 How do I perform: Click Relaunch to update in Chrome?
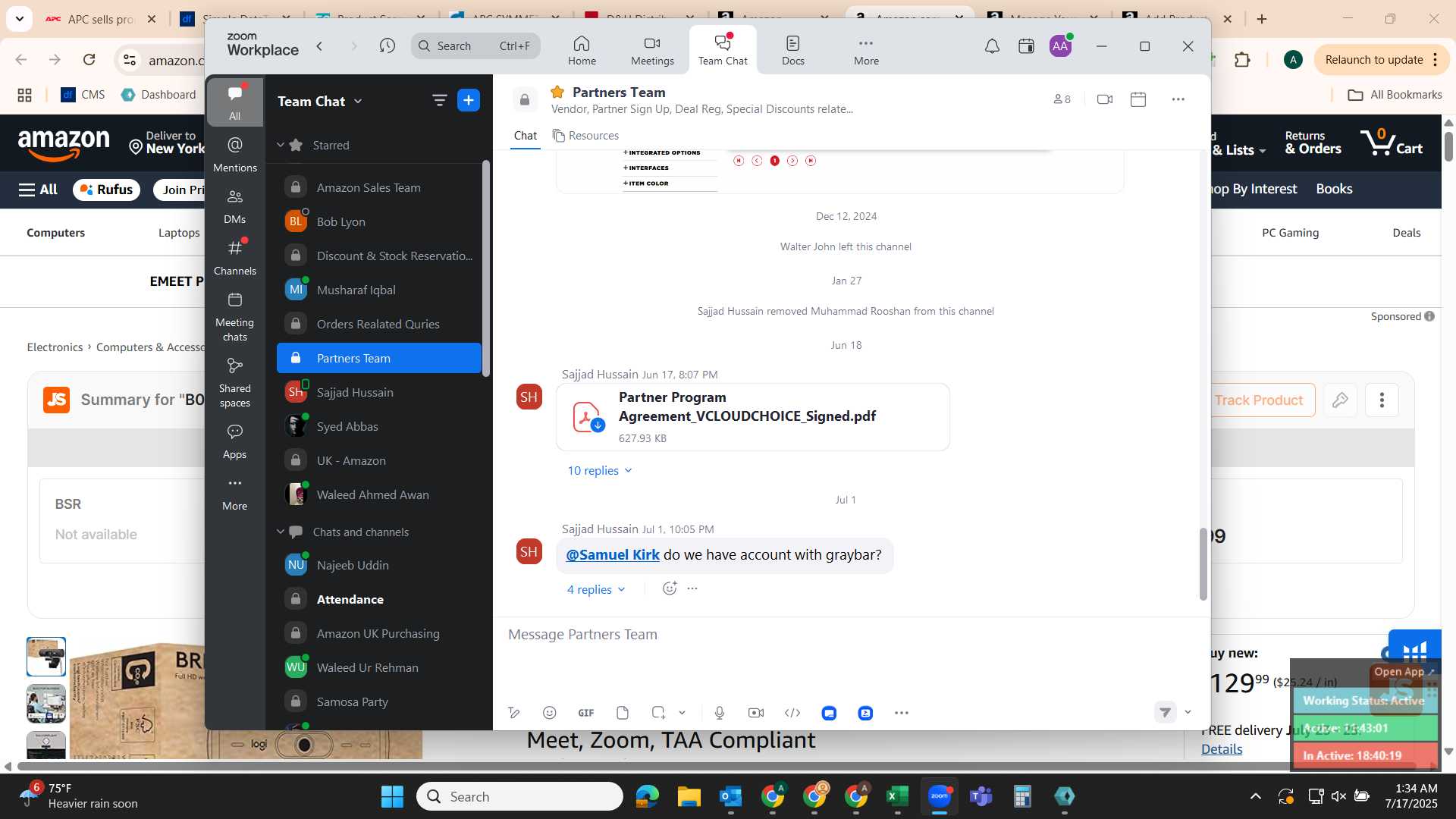pyautogui.click(x=1381, y=60)
